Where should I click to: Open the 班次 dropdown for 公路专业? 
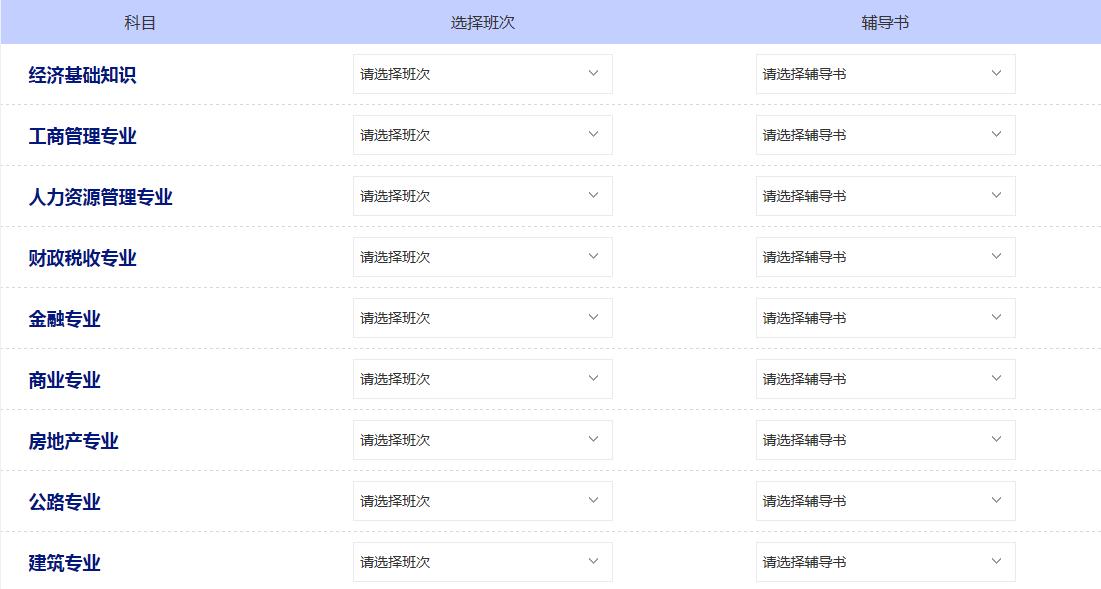(482, 500)
